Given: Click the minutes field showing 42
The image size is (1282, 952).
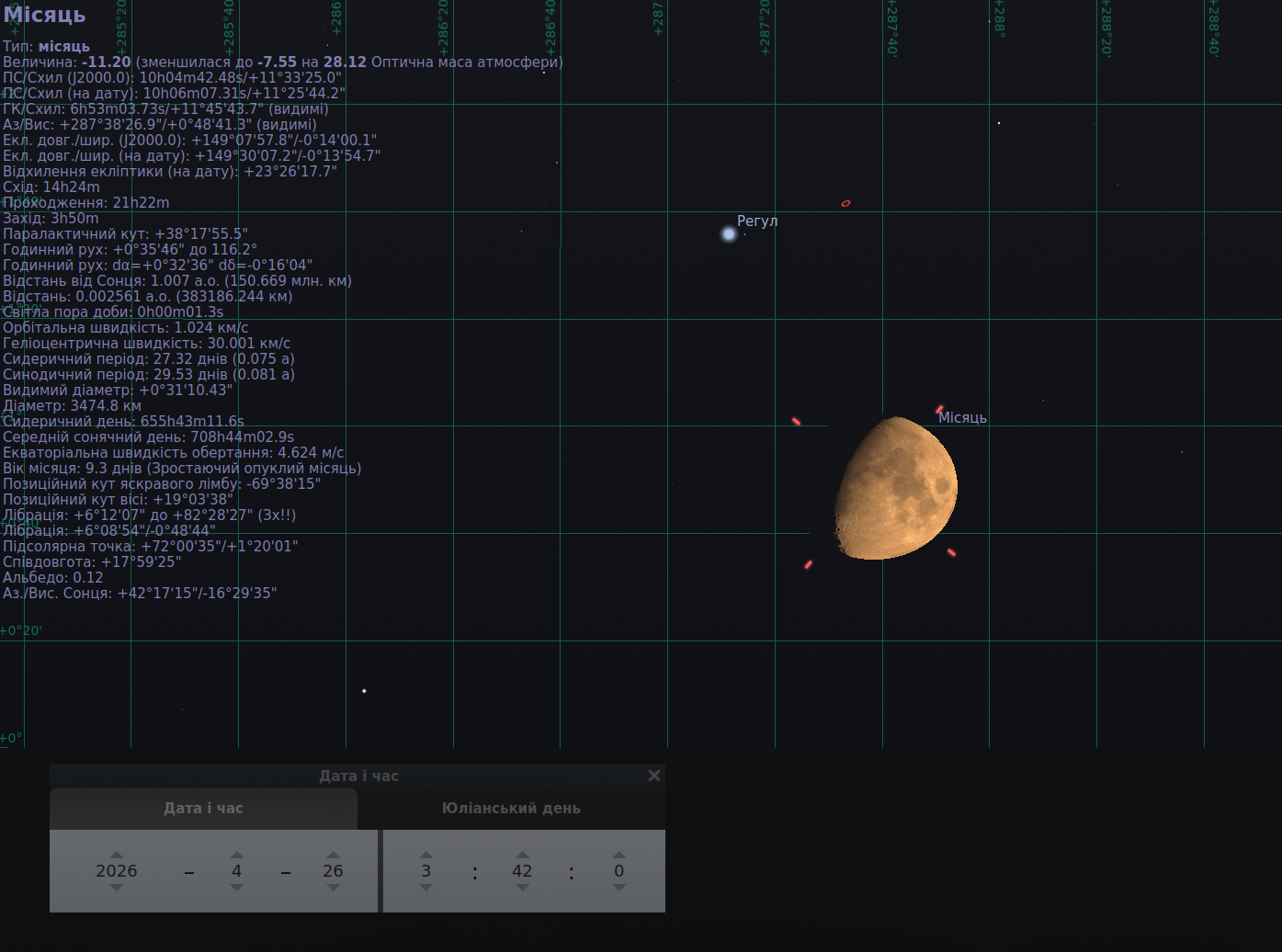Looking at the screenshot, I should (522, 871).
